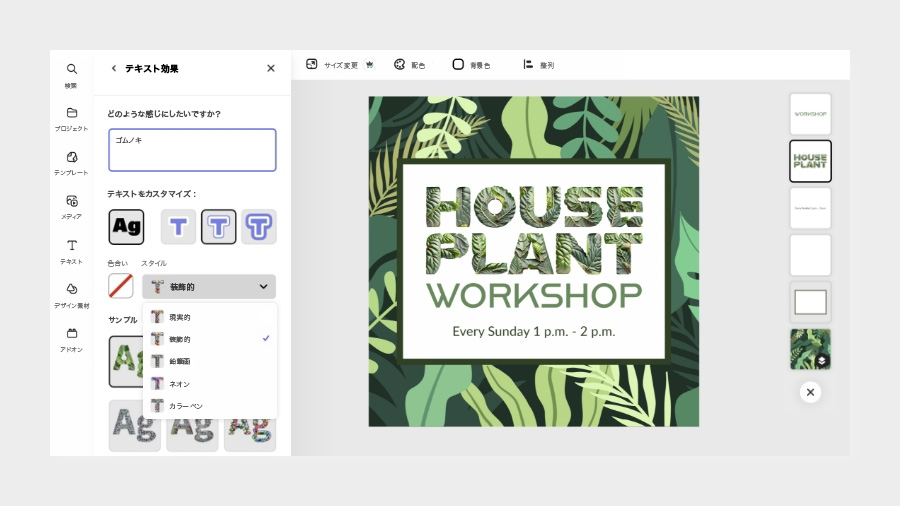
Task: Select the small schedule text layer thumbnail
Action: (x=810, y=208)
